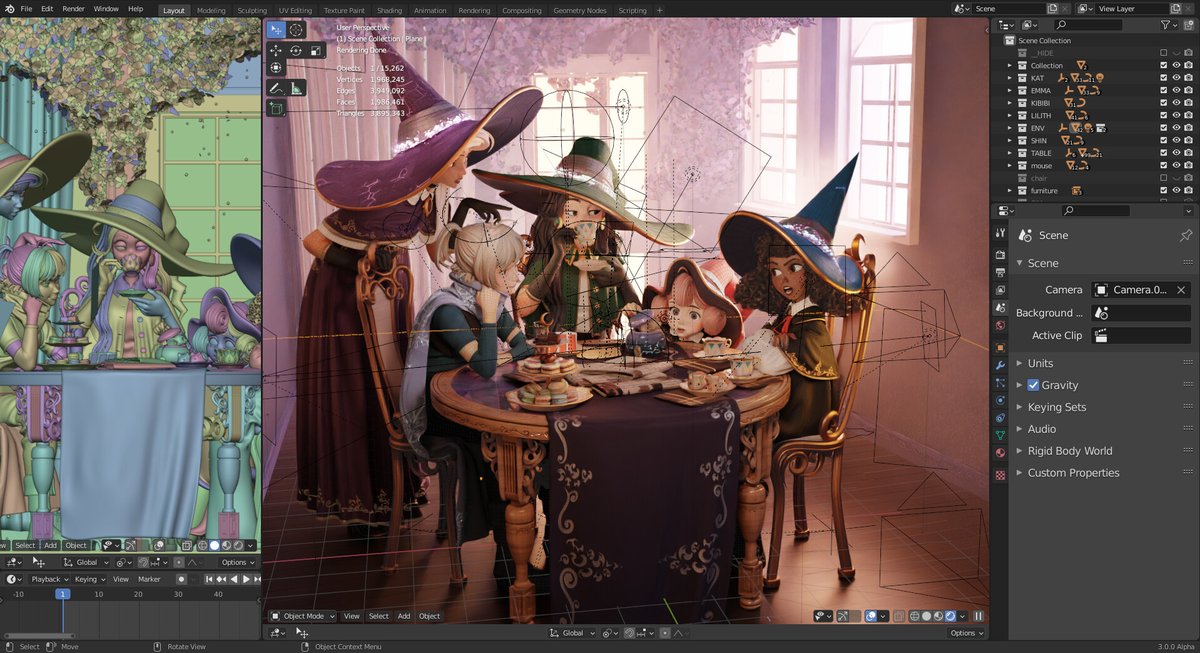Select the Move tool in viewport toolbar
This screenshot has width=1200, height=653.
tap(277, 49)
